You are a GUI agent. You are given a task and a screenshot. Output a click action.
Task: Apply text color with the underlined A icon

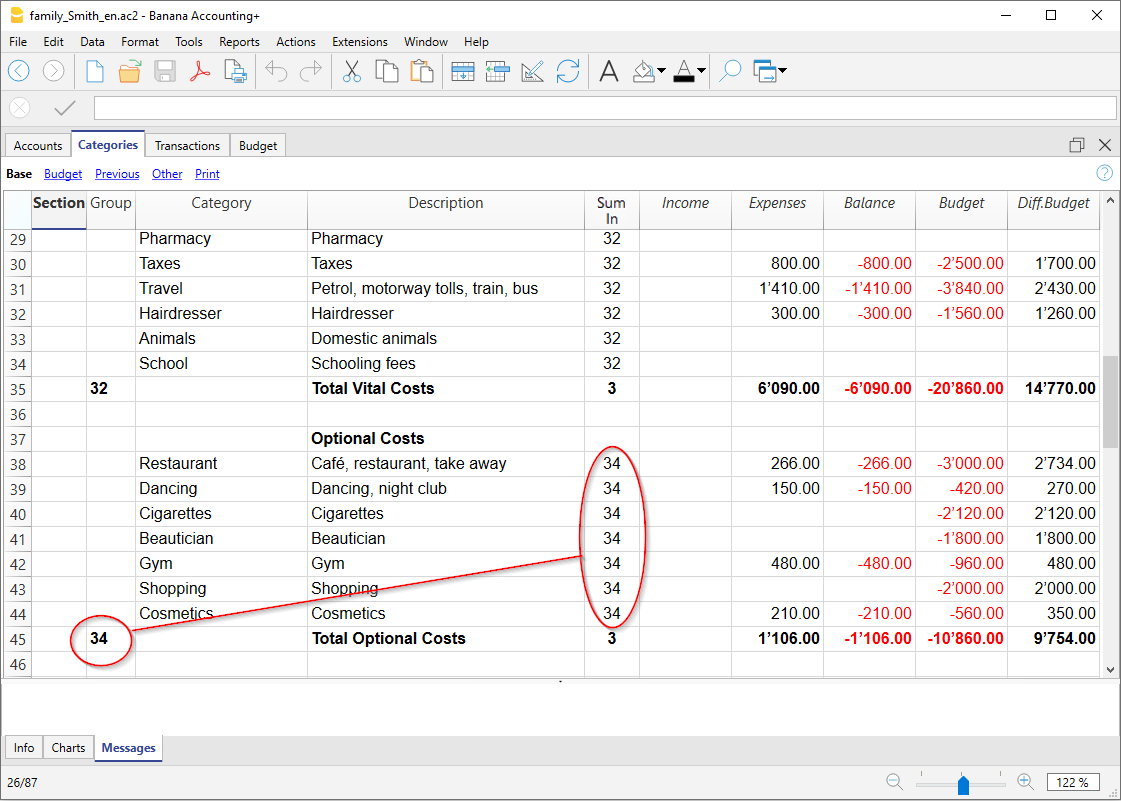[x=684, y=72]
